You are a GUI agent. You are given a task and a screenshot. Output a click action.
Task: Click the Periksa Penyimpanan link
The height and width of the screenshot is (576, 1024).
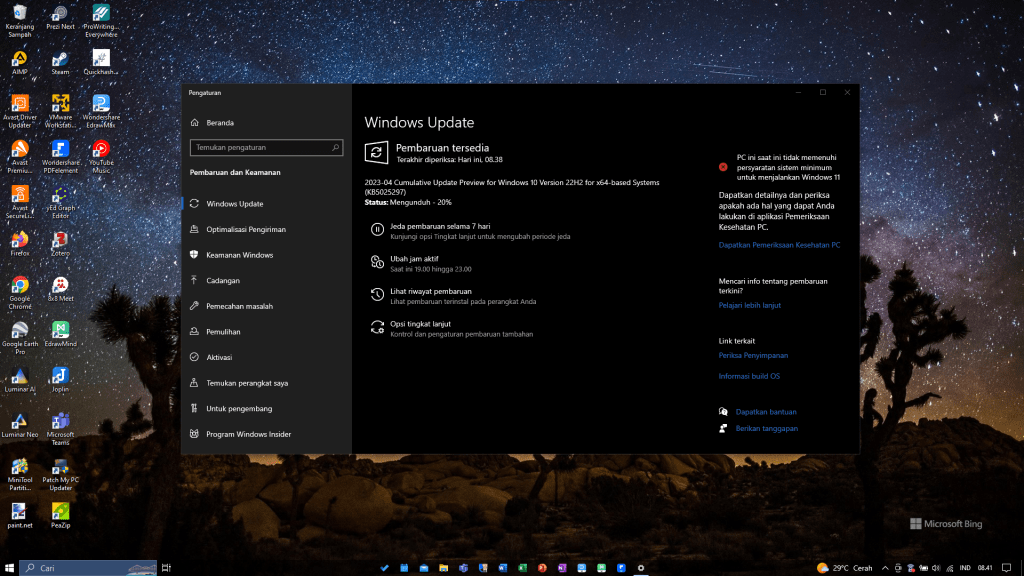click(x=753, y=355)
